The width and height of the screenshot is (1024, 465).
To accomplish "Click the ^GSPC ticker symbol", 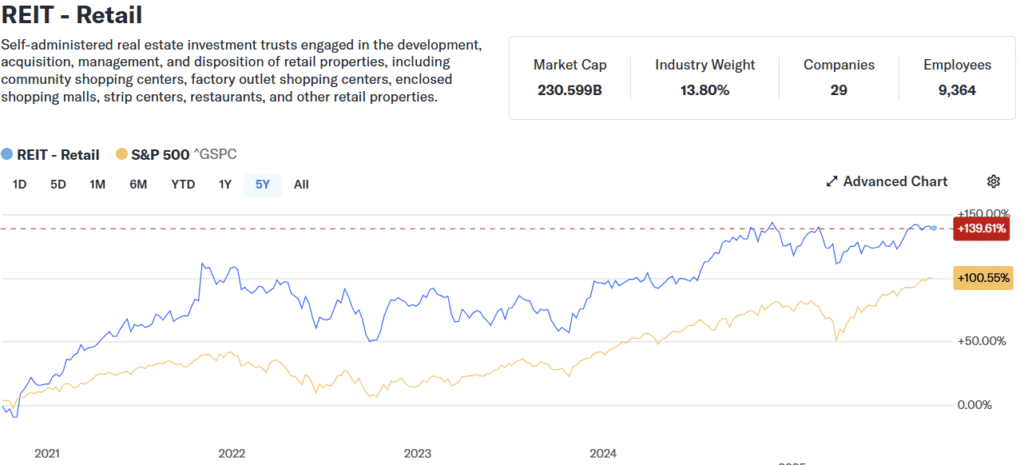I will [215, 154].
